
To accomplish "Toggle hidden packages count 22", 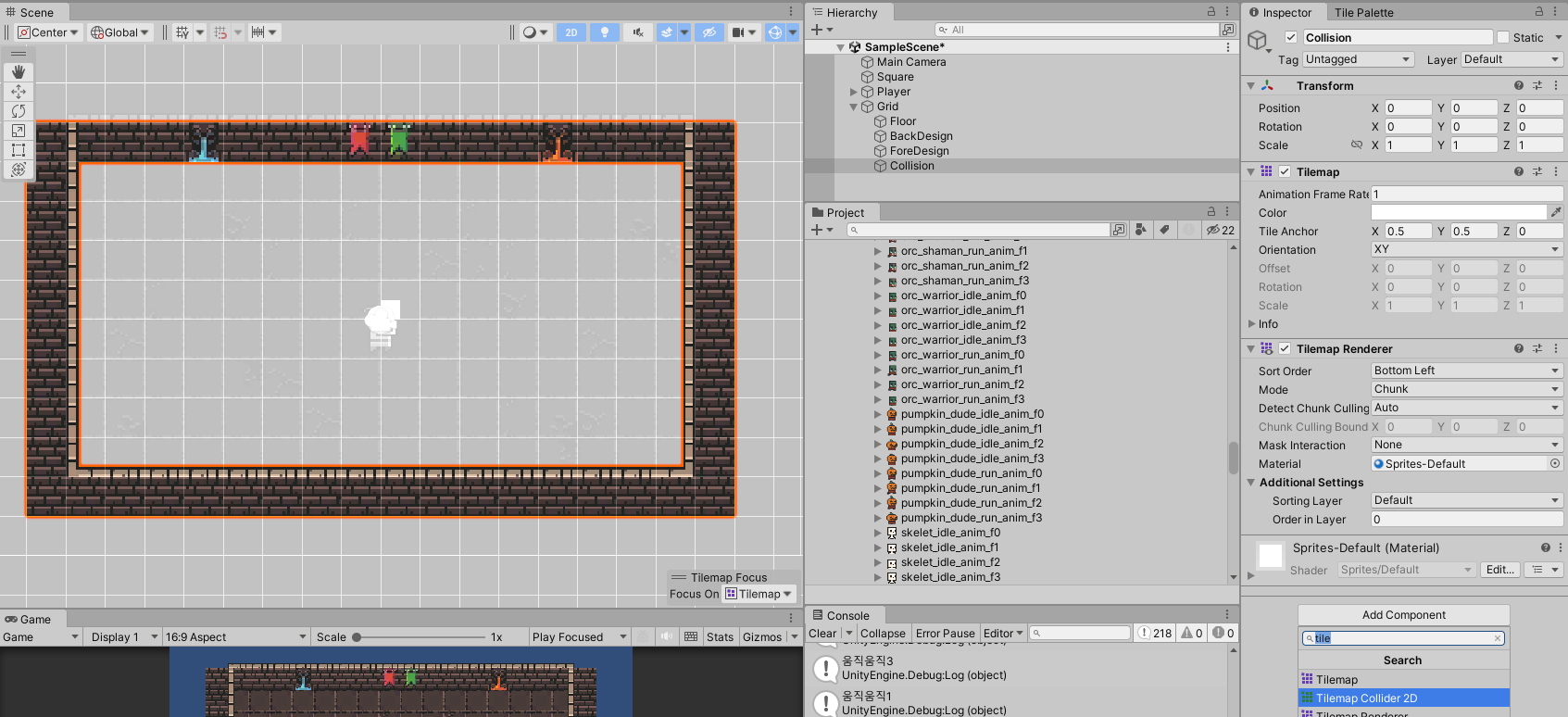I will pyautogui.click(x=1221, y=230).
